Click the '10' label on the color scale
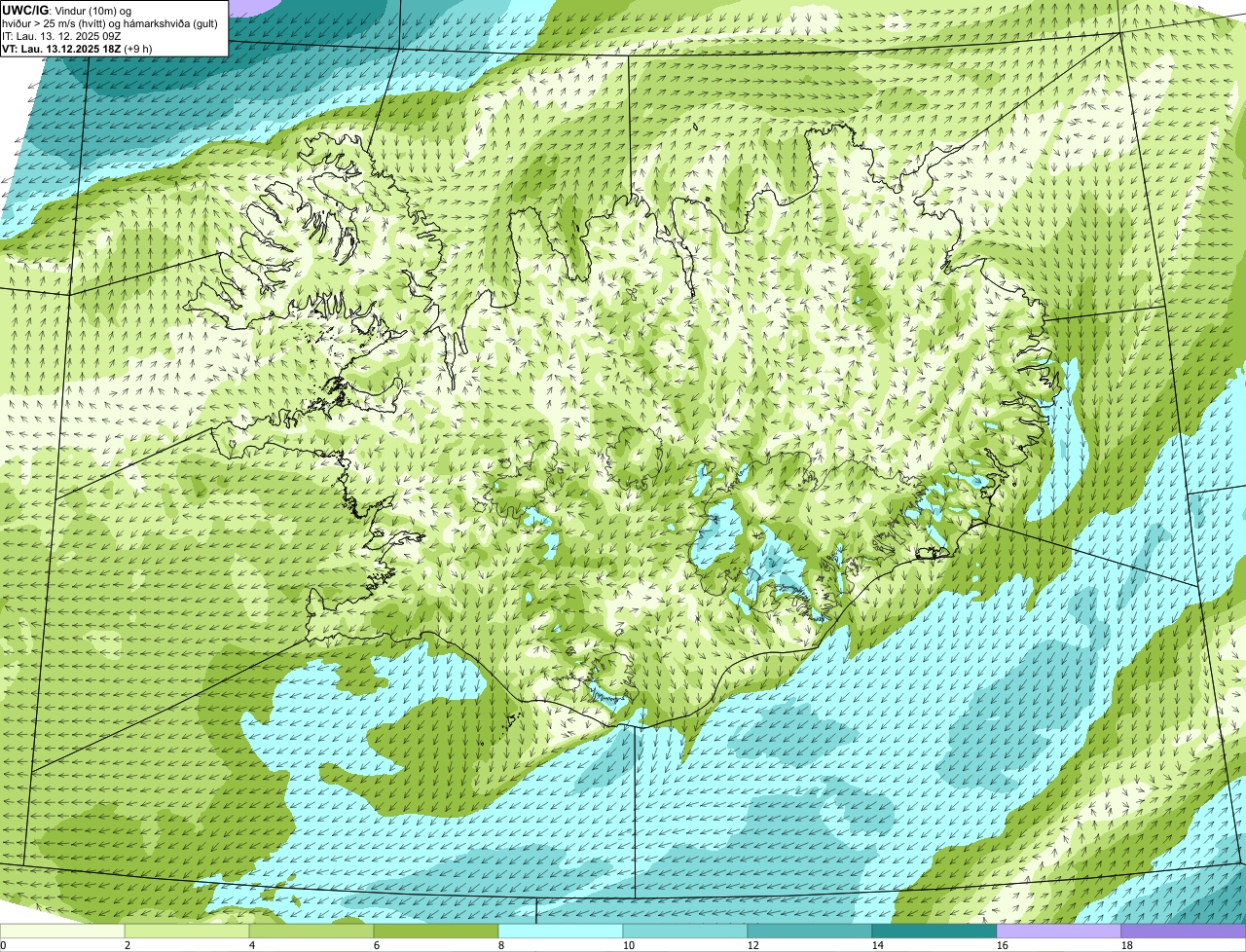 click(629, 945)
